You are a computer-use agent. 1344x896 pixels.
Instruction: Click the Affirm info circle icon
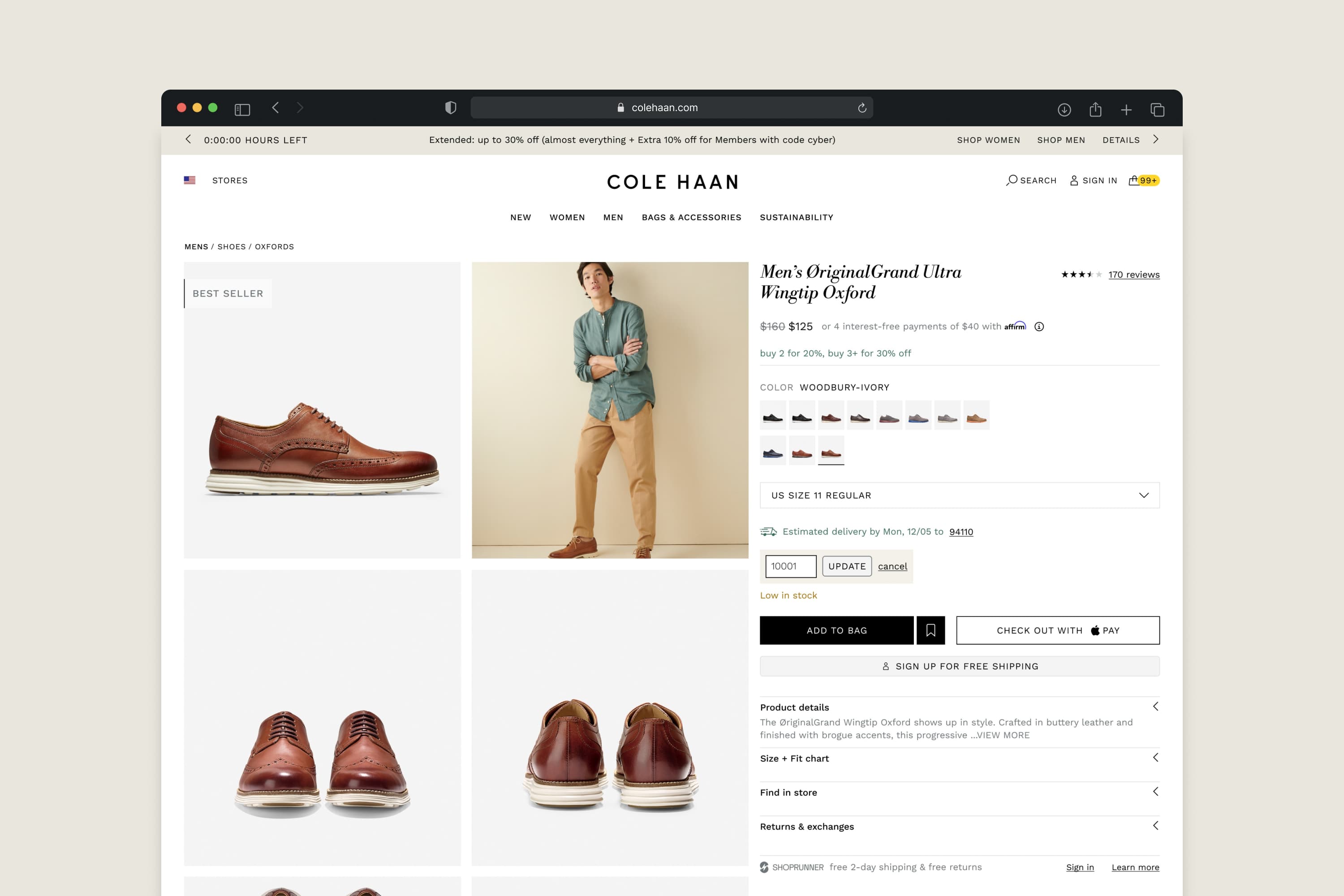click(1039, 326)
